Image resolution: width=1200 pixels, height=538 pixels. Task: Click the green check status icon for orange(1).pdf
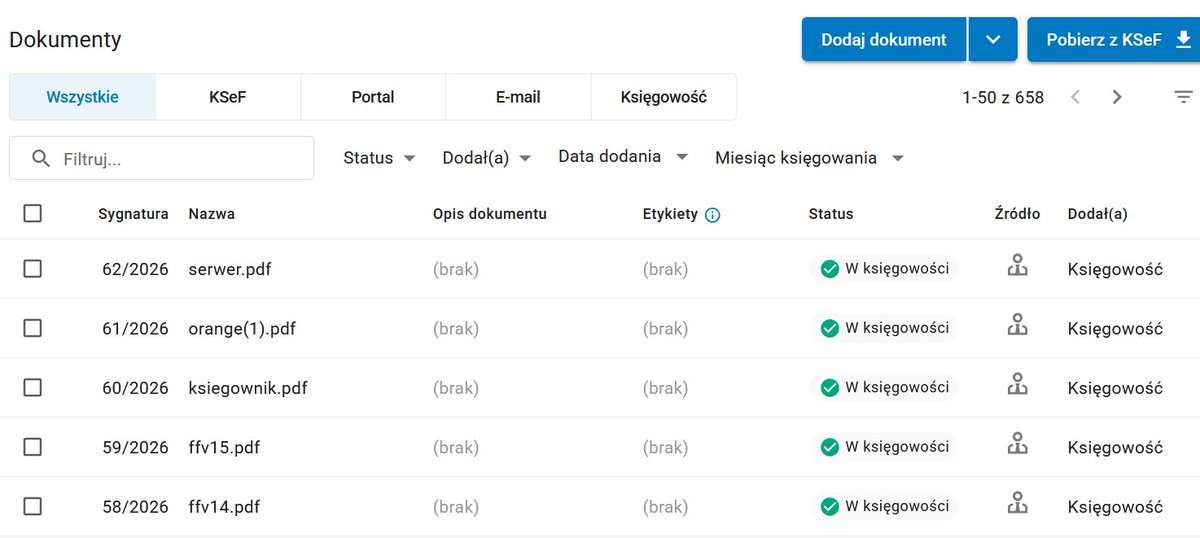(829, 328)
